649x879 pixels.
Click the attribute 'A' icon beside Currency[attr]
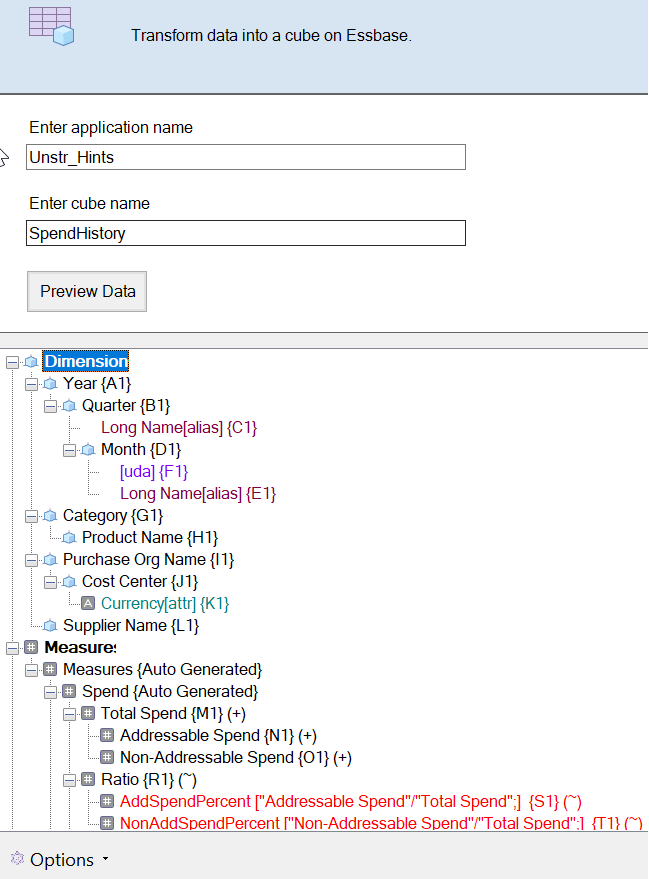click(x=88, y=602)
